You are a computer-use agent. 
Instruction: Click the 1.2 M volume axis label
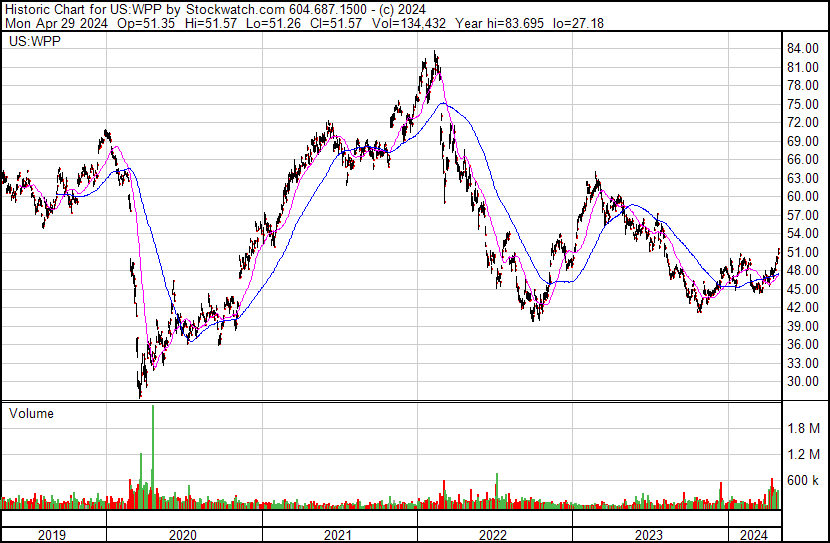804,454
